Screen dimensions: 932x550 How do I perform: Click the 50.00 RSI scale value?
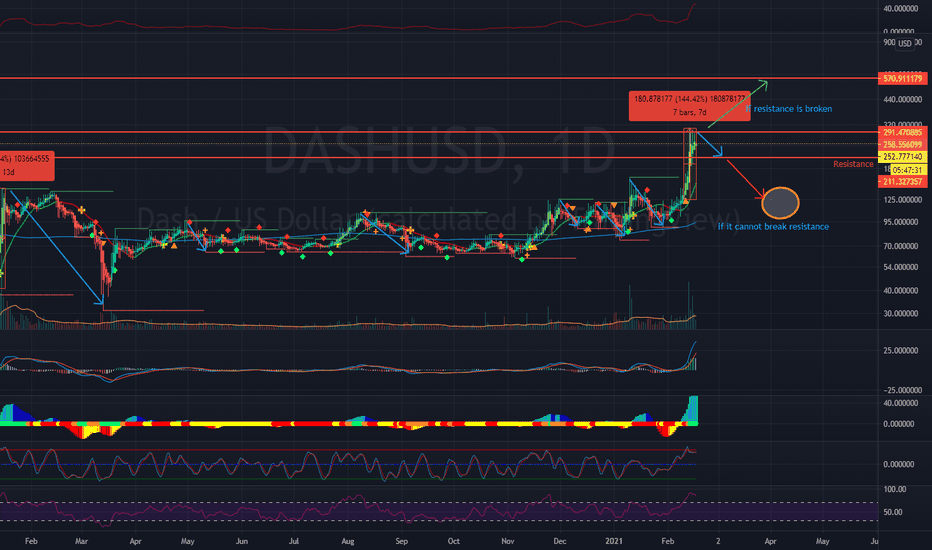tap(895, 512)
